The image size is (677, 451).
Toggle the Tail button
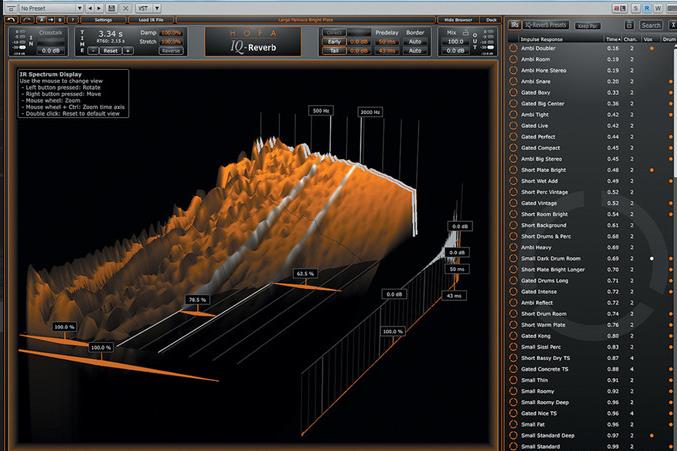click(334, 51)
